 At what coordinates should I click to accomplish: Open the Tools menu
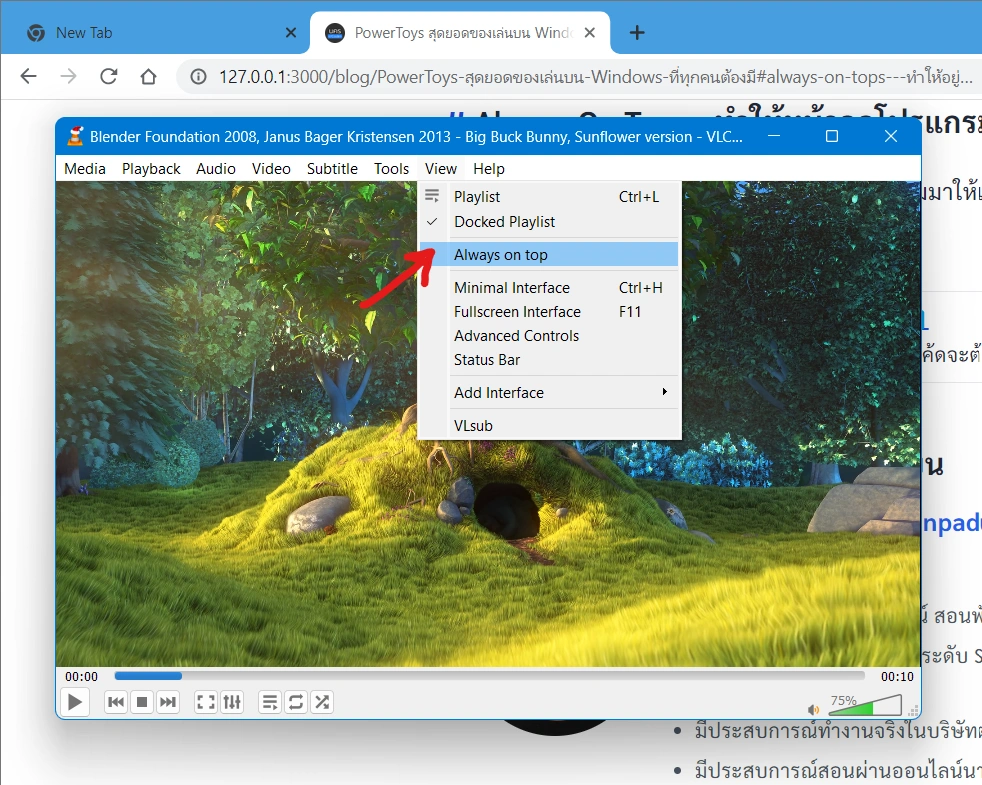tap(391, 169)
